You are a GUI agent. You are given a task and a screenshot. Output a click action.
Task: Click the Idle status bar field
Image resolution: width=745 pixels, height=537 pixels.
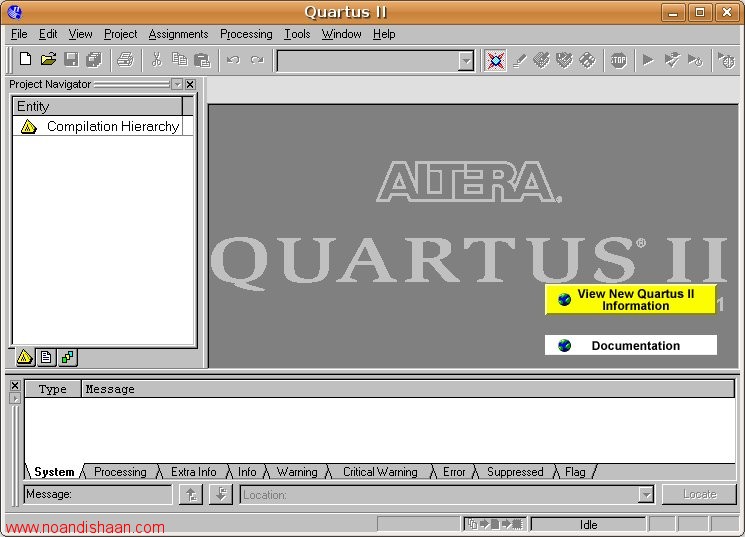(588, 525)
